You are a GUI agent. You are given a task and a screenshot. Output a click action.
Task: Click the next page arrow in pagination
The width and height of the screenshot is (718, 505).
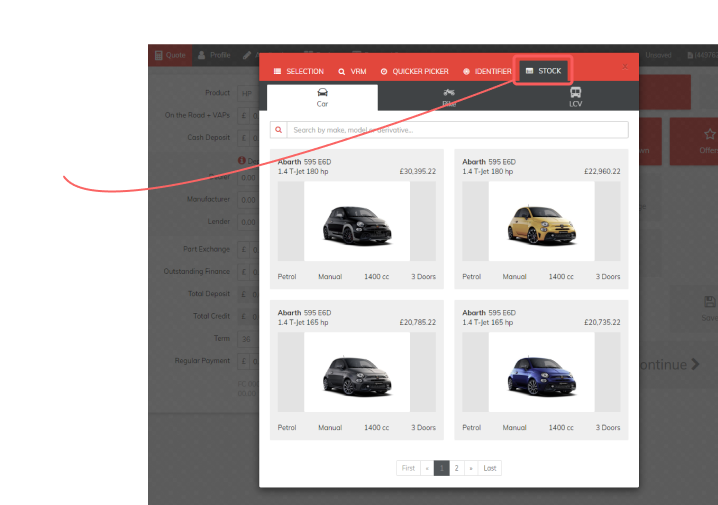pos(471,468)
